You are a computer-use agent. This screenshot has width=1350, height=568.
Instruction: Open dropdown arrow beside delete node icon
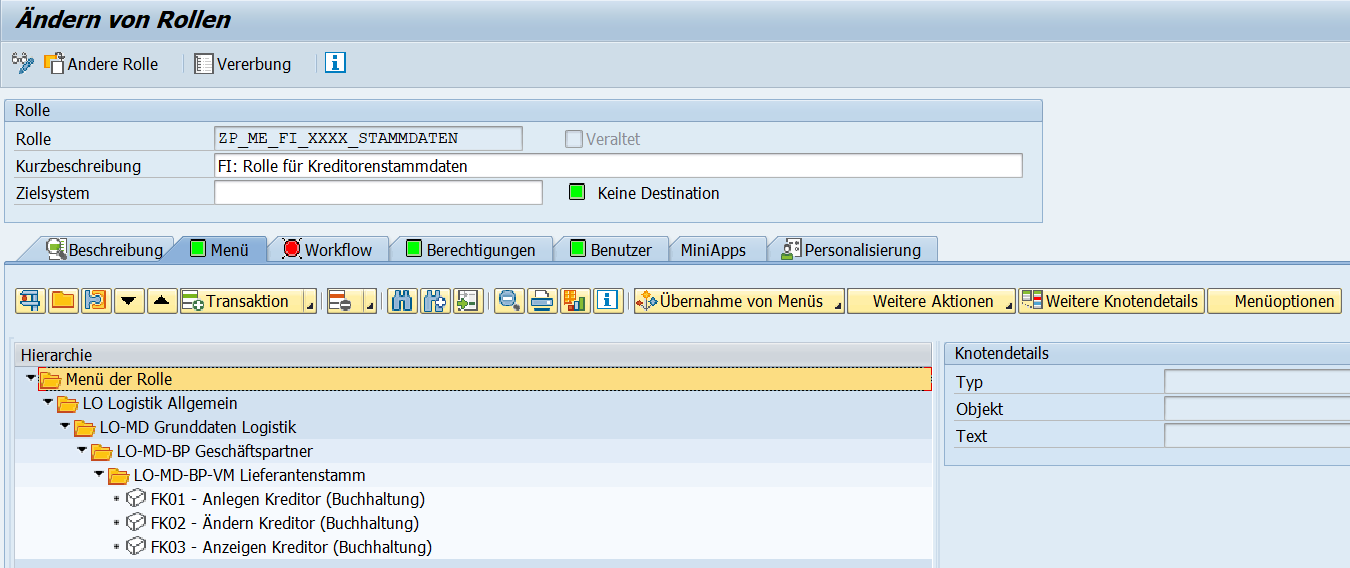click(x=369, y=303)
